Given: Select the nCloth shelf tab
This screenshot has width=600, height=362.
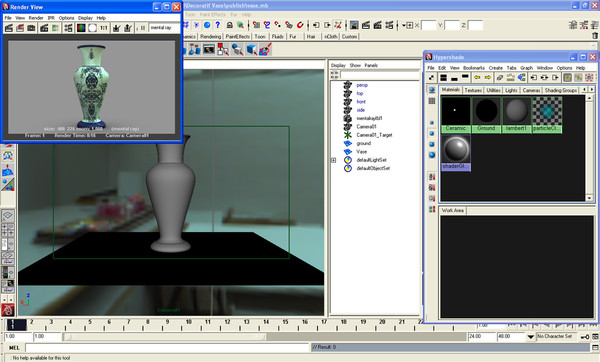Looking at the screenshot, I should [x=331, y=37].
